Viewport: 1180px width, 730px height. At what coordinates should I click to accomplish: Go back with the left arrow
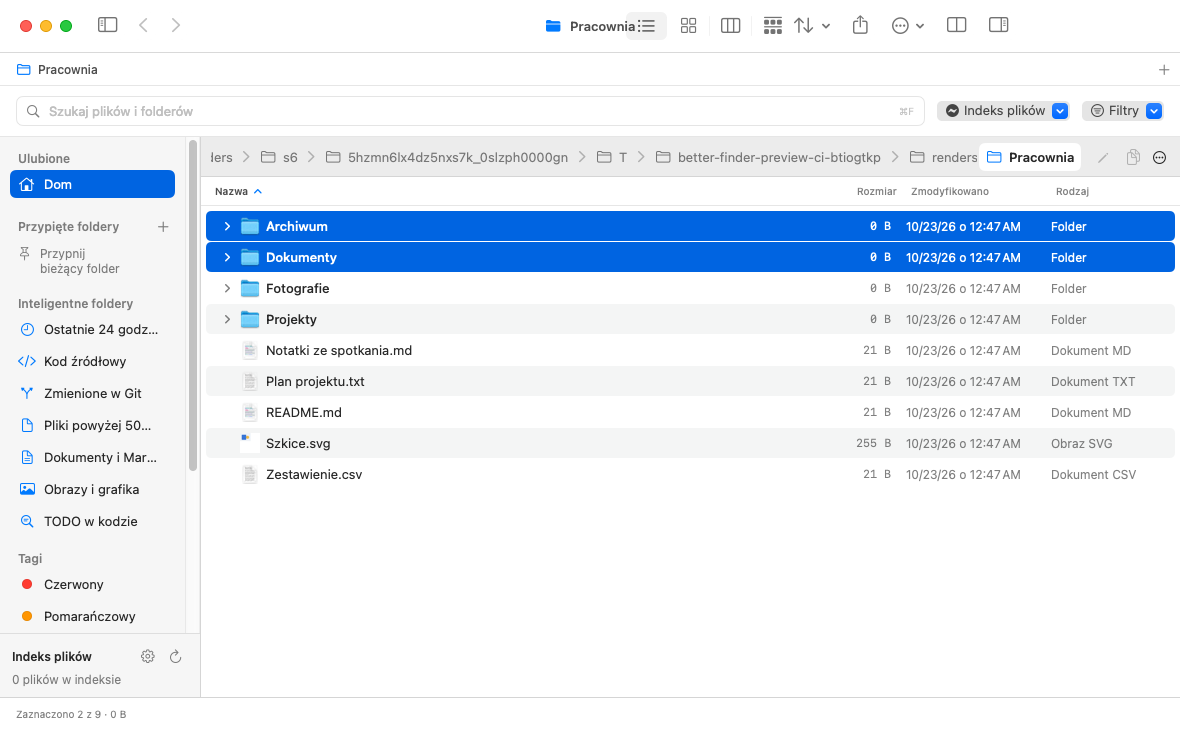coord(143,25)
